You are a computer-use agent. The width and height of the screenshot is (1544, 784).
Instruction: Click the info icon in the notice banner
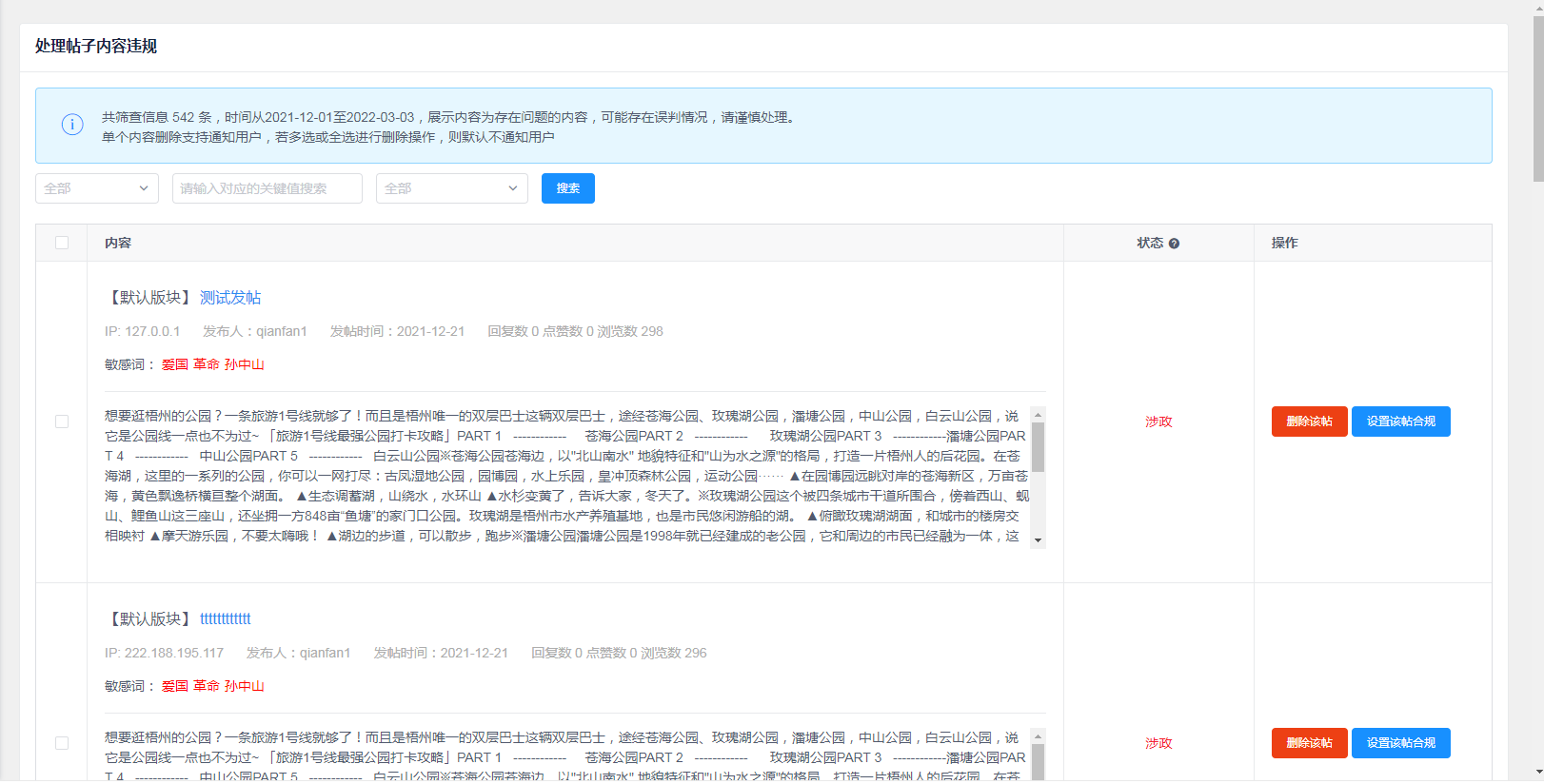click(72, 125)
